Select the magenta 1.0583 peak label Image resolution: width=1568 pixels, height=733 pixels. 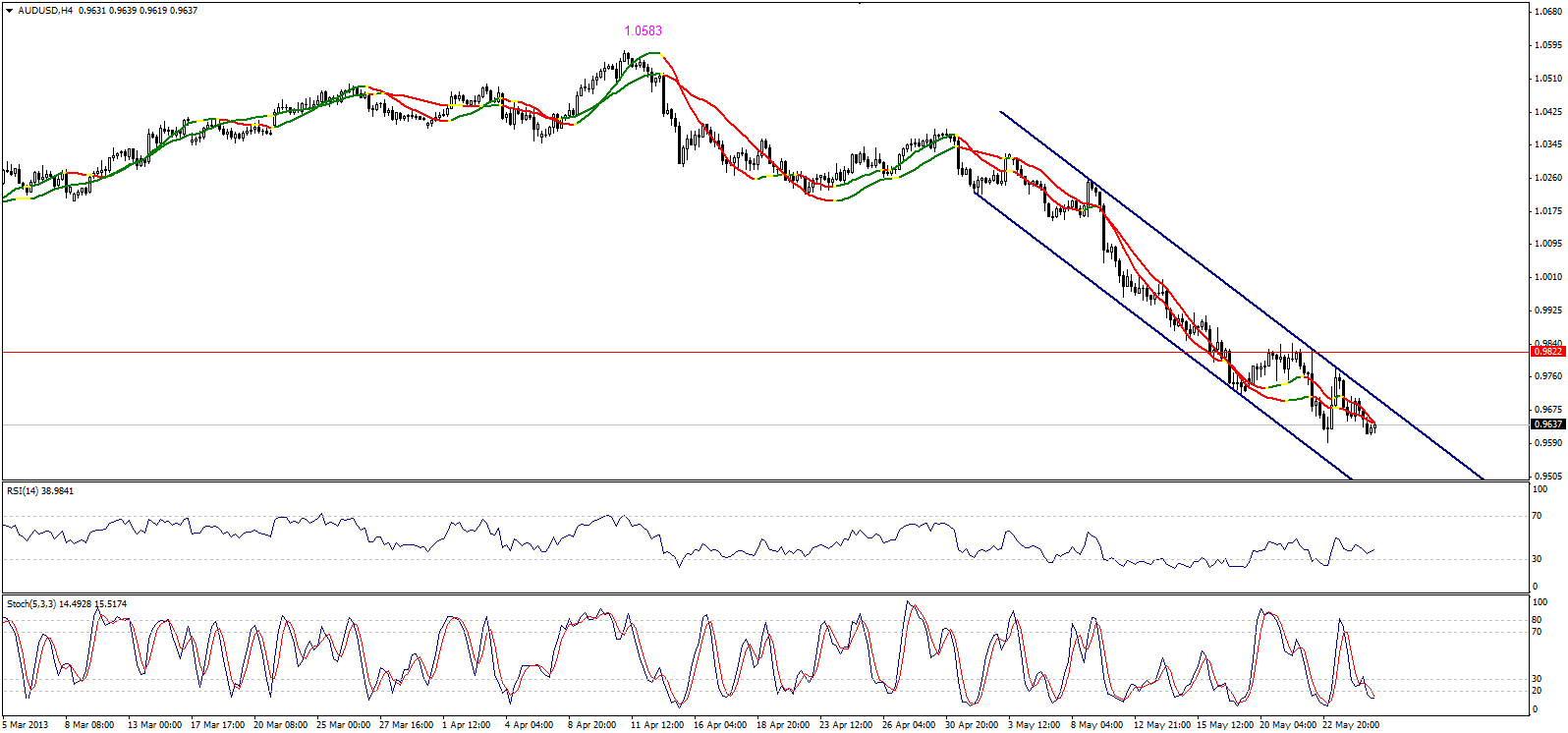(644, 30)
